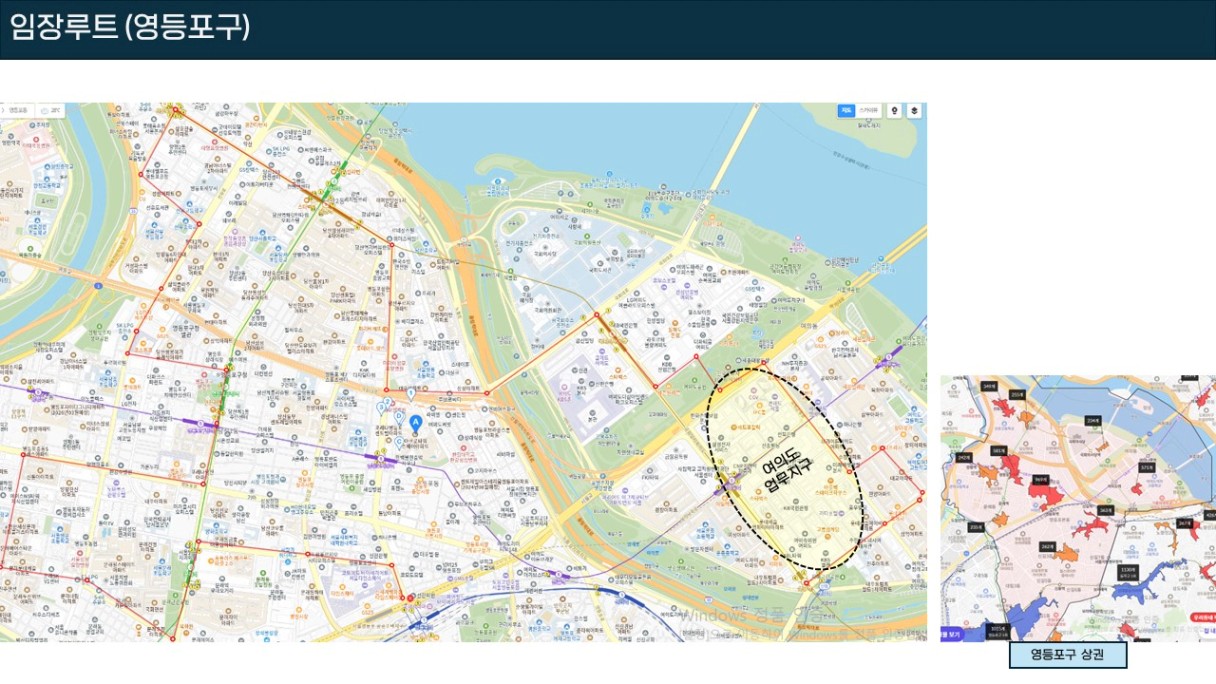Click the purple 보기 button on district map
This screenshot has height=684, width=1216.
coord(952,633)
